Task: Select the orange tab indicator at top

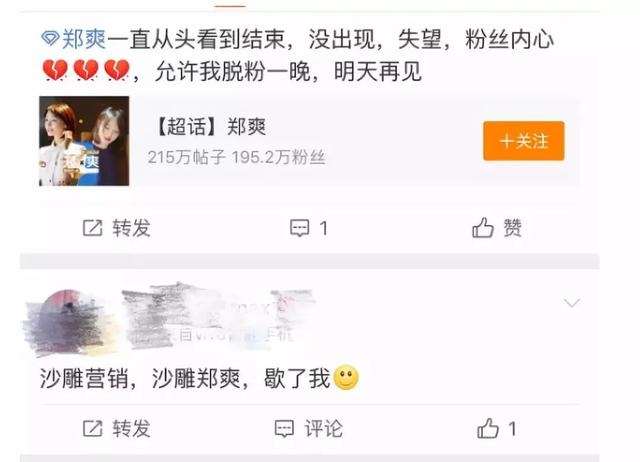Action: (x=230, y=5)
